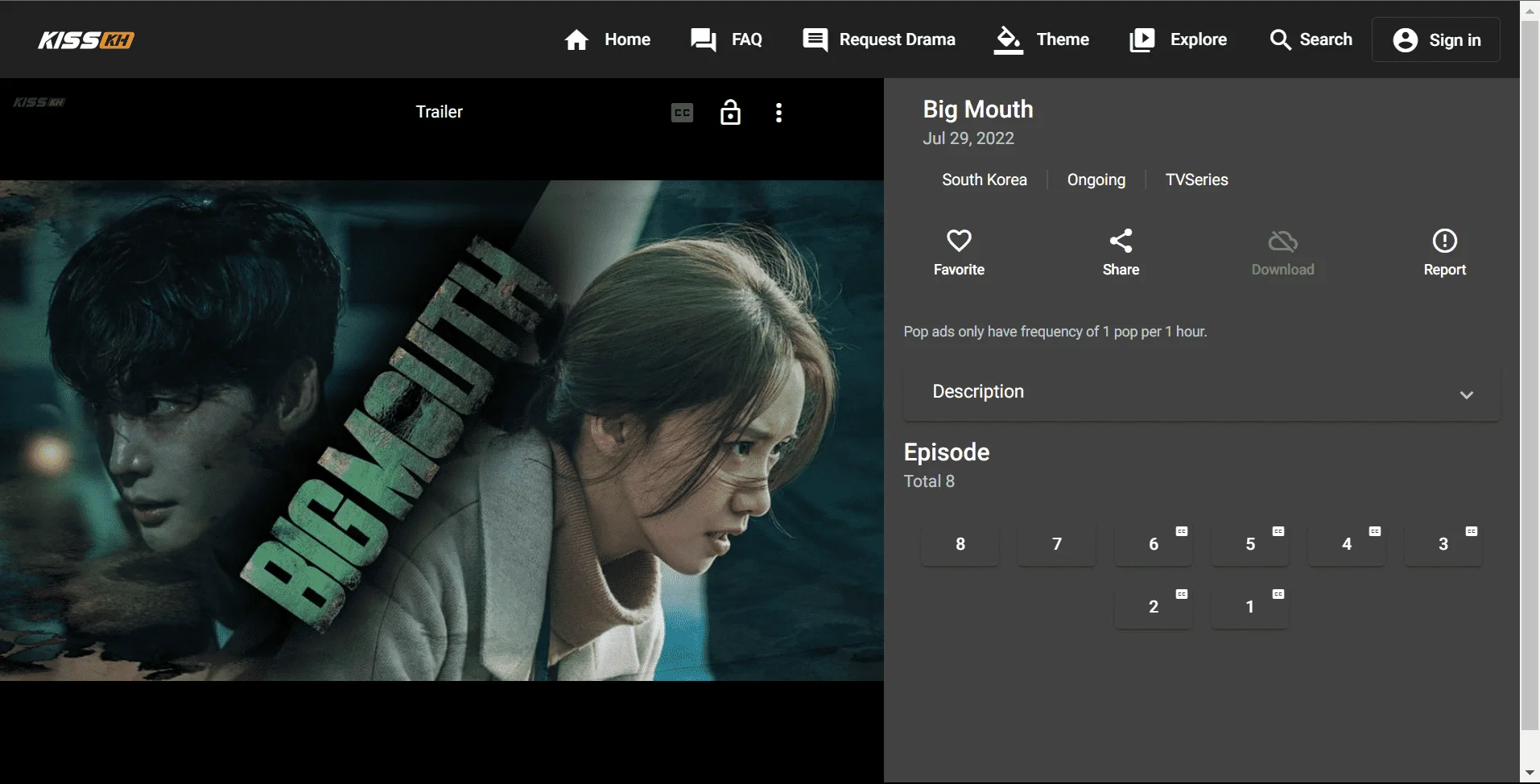Click the "Total 8" episode count text
1540x784 pixels.
[929, 481]
